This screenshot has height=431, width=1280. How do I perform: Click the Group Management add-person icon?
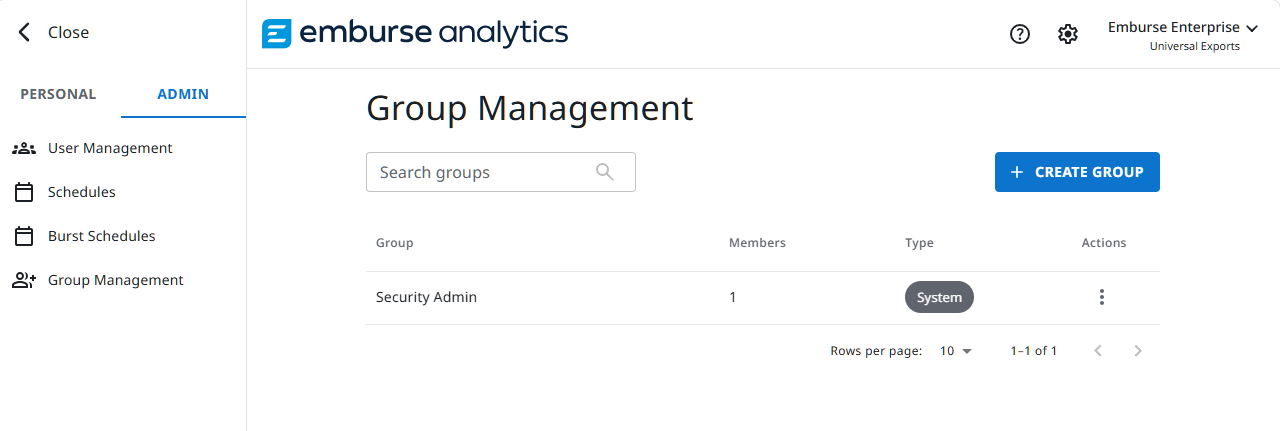pyautogui.click(x=24, y=280)
